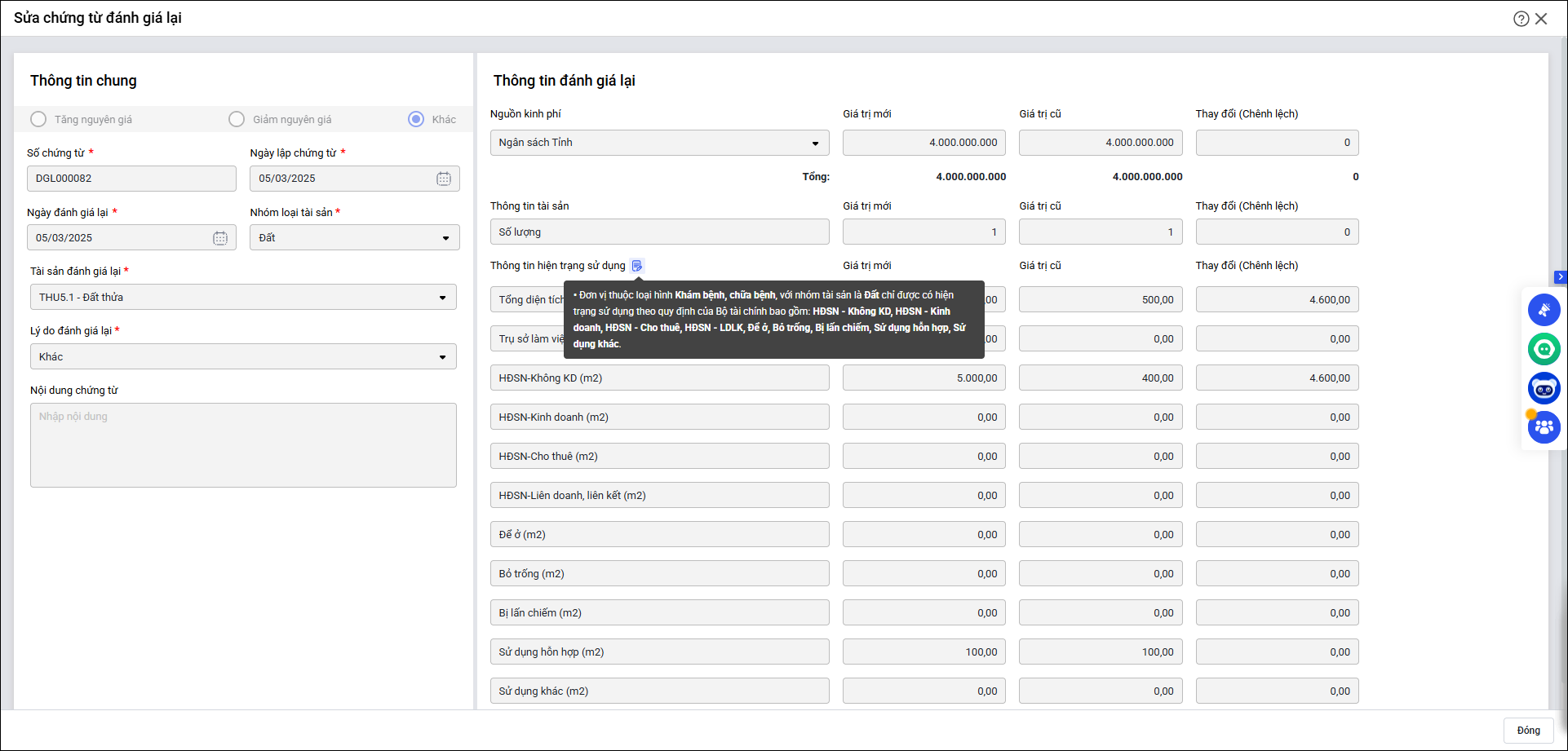Open the help question mark icon

[x=1521, y=19]
